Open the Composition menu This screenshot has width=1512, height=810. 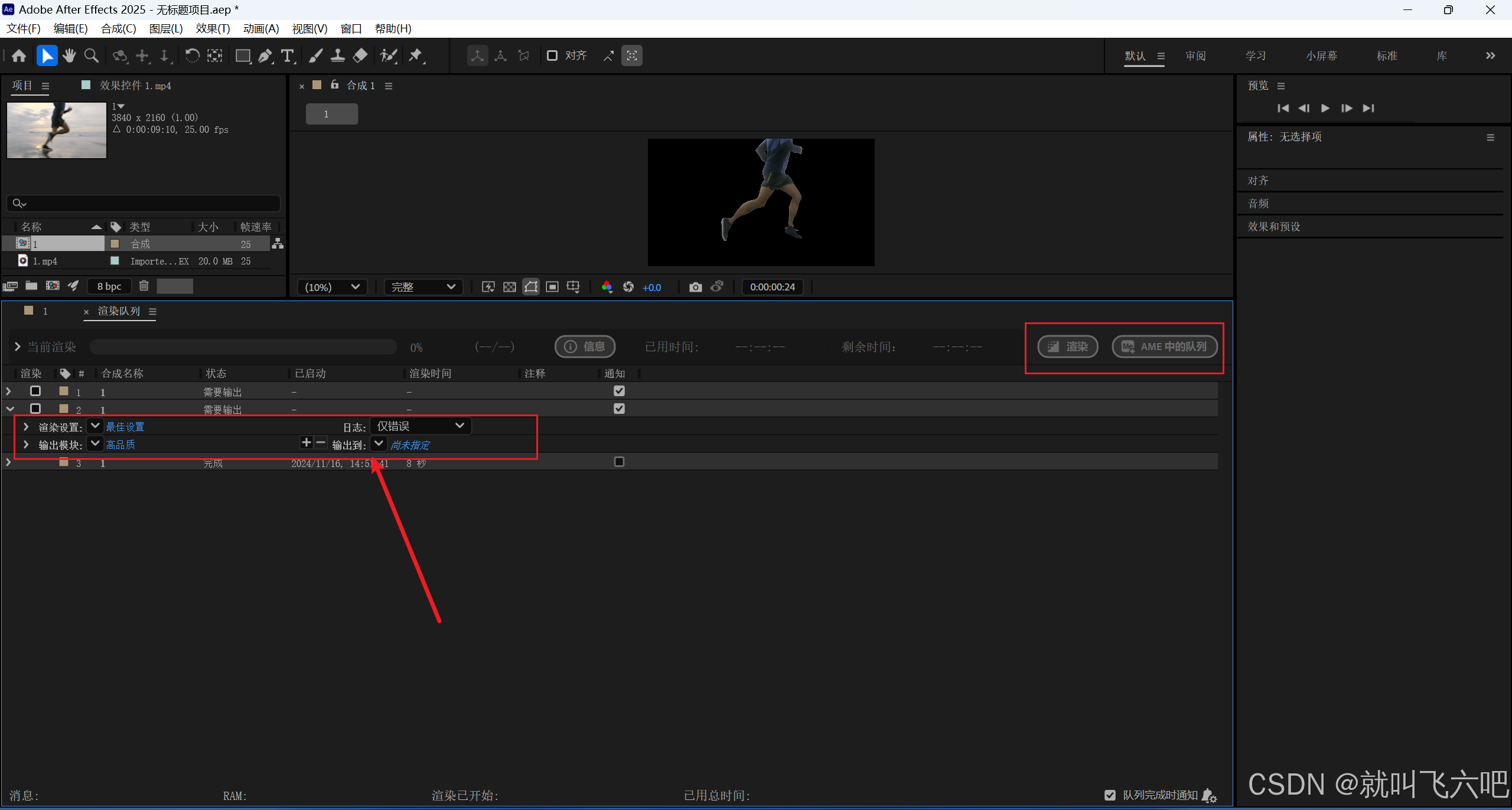click(118, 28)
